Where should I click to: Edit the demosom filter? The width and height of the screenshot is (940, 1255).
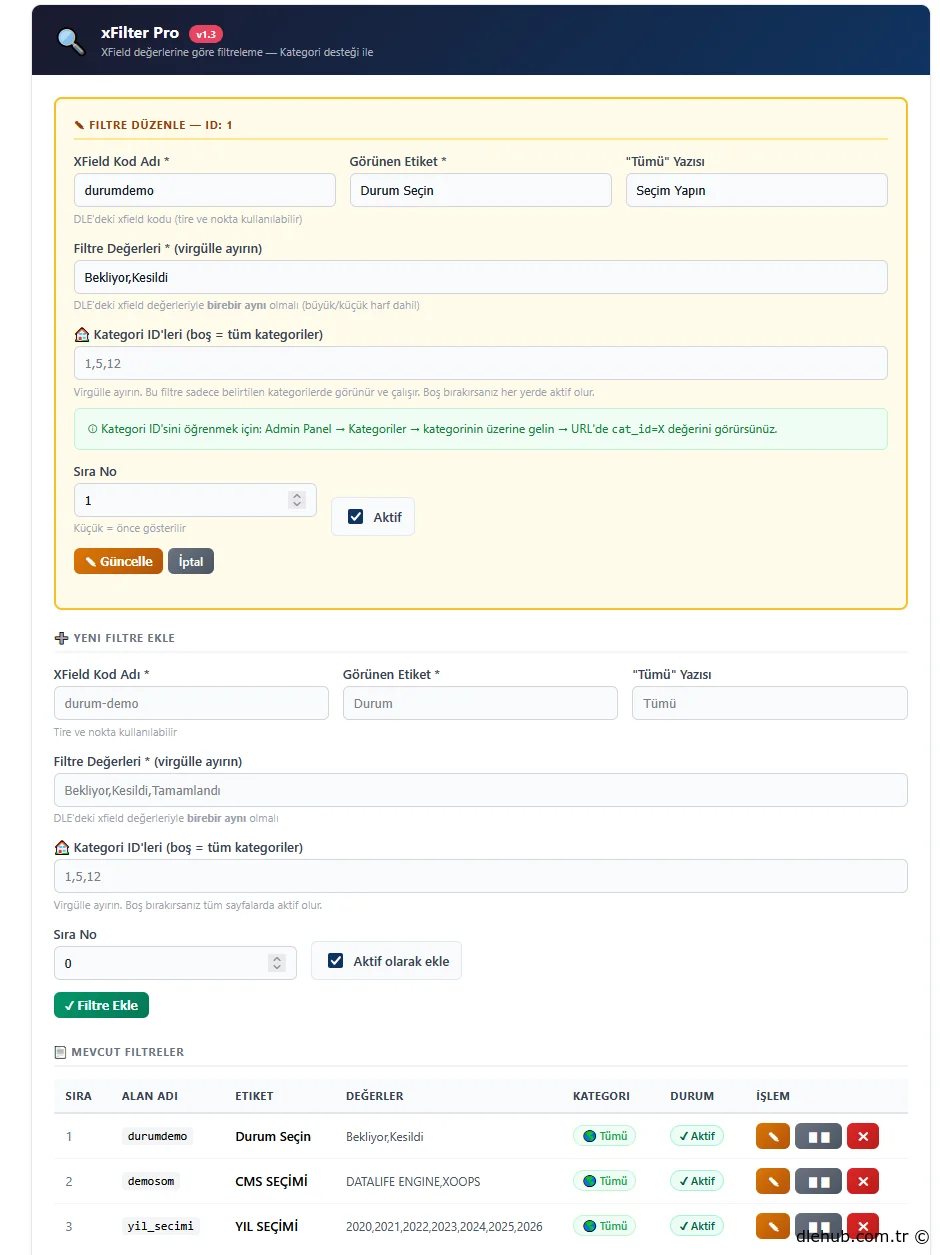coord(772,1181)
